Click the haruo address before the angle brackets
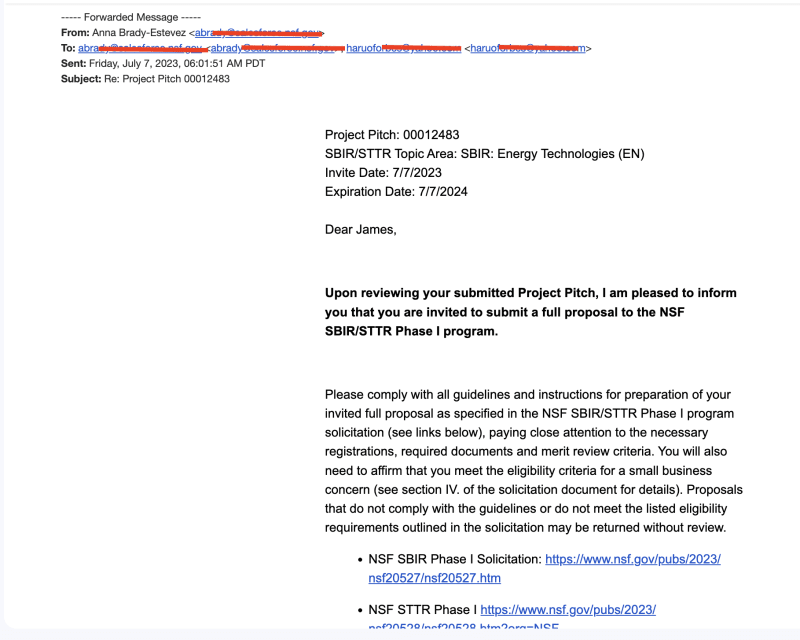Screen dimensions: 800x640 click(x=404, y=48)
